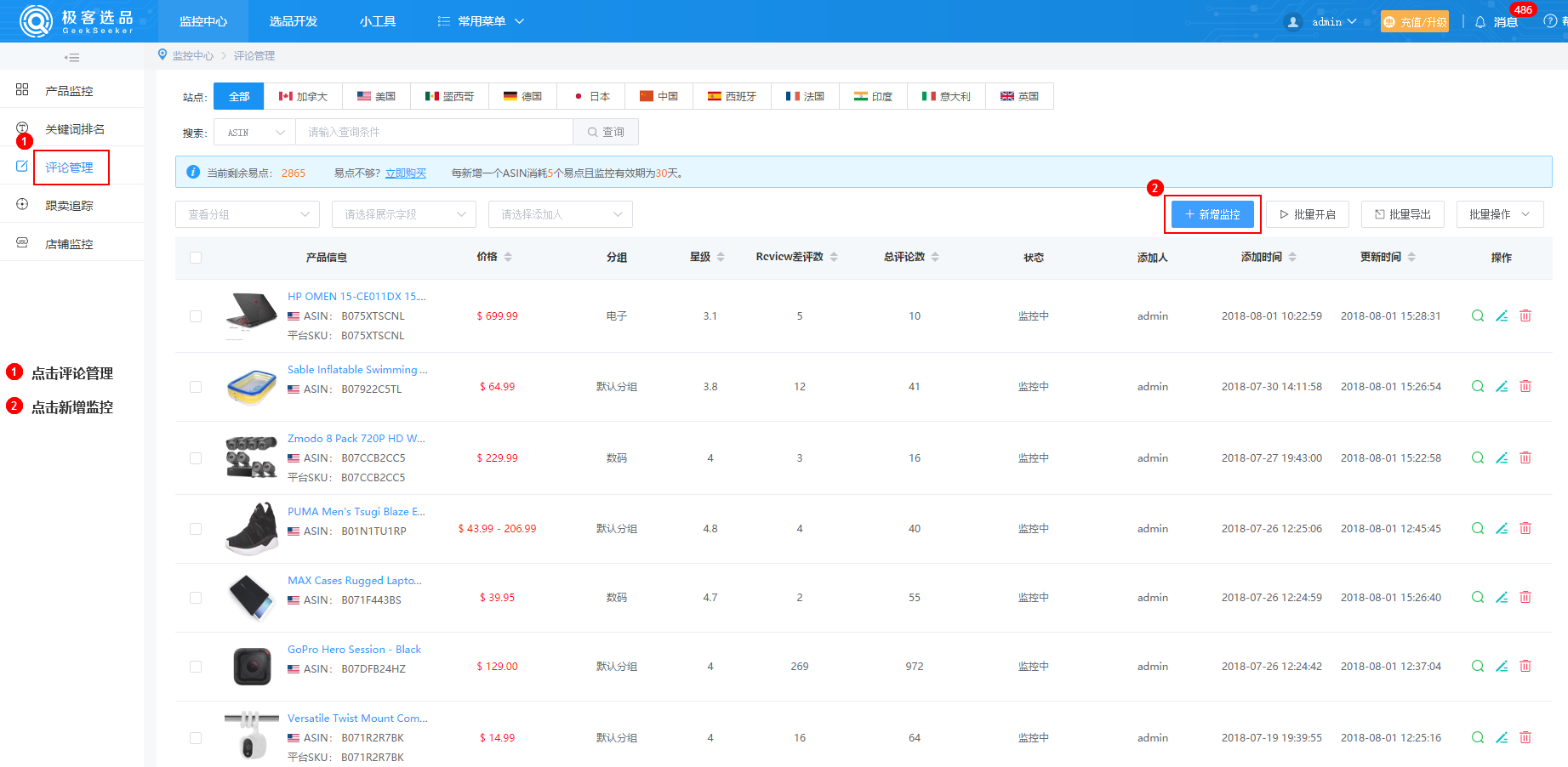
Task: Check the MAX Cases Rugged row checkbox
Action: [x=196, y=598]
